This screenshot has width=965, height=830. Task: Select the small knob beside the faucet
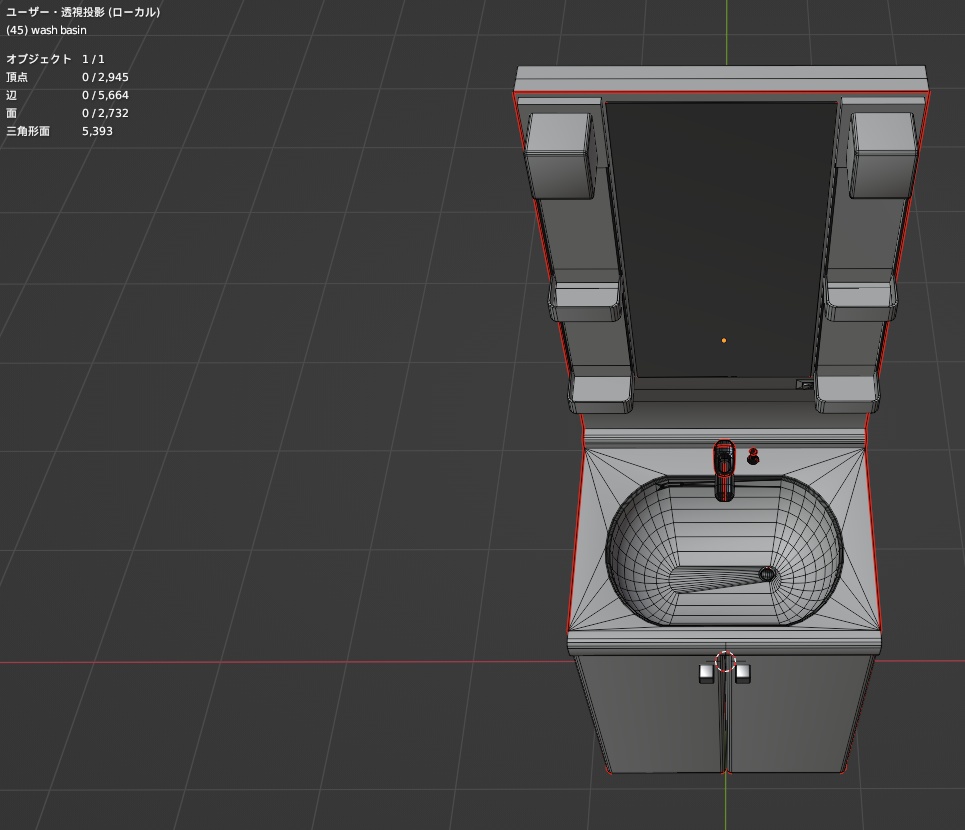pyautogui.click(x=753, y=456)
